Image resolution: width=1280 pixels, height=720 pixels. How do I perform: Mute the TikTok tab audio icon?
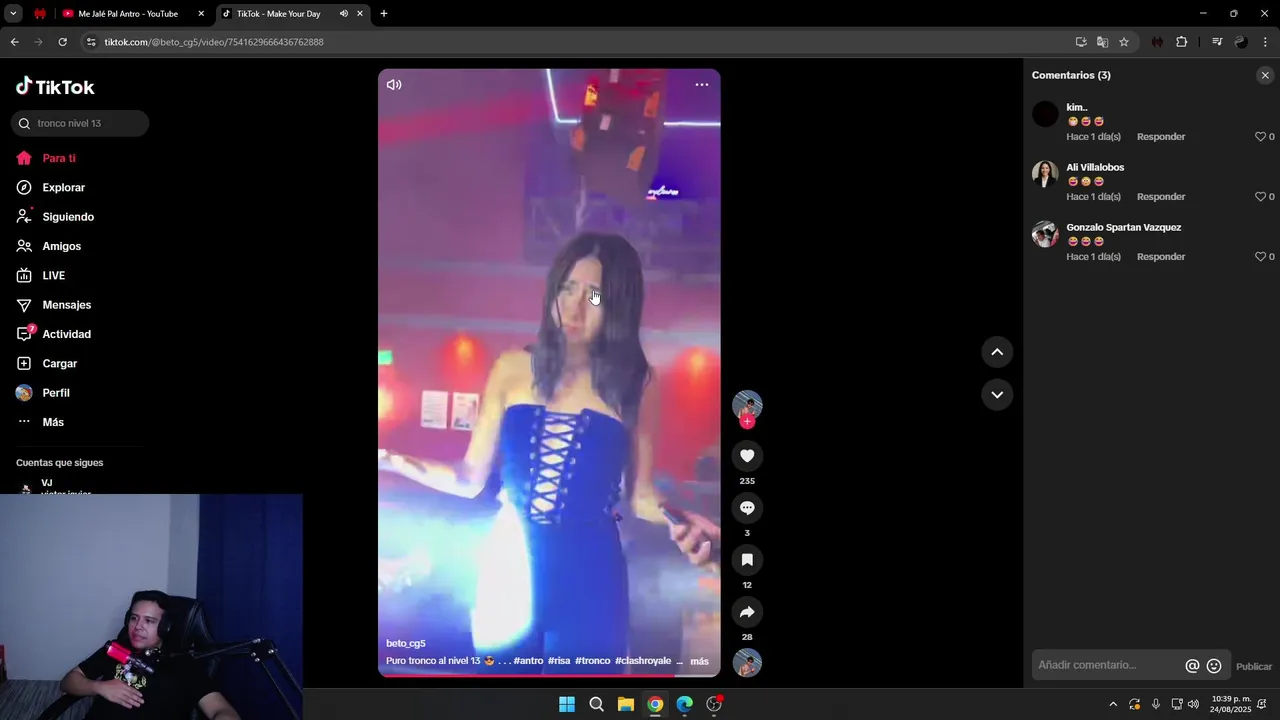coord(343,14)
